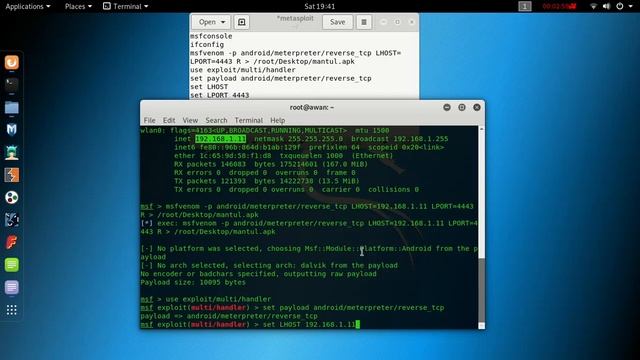Viewport: 640px width, 360px height.
Task: Open the Help menu in terminal window
Action: click(x=278, y=120)
